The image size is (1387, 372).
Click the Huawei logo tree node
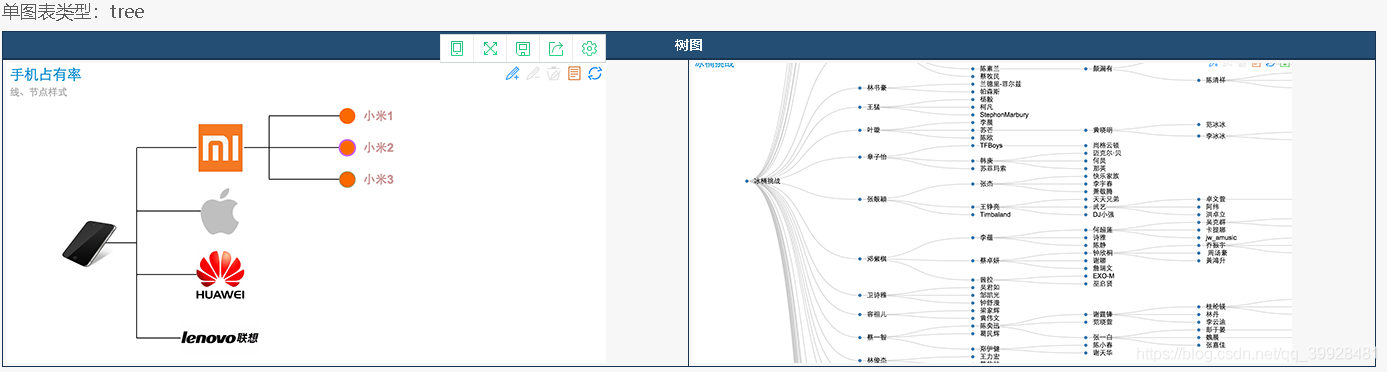[221, 275]
